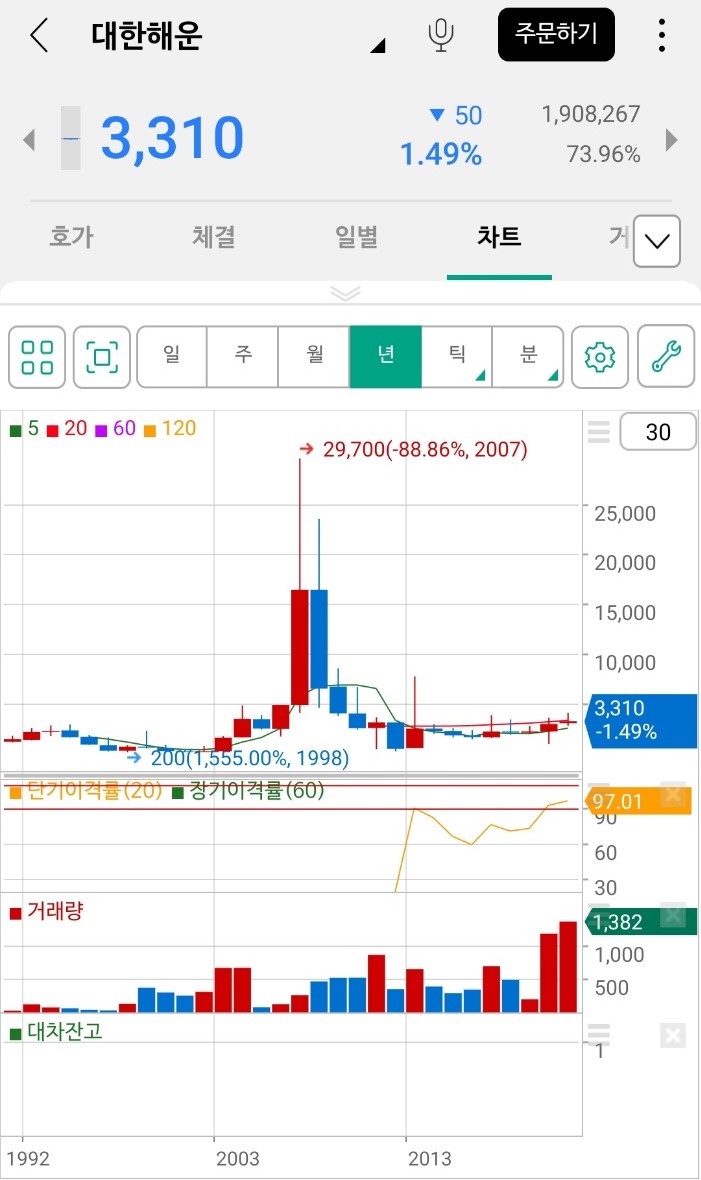
Task: Open the three-dot more options menu
Action: click(x=661, y=35)
